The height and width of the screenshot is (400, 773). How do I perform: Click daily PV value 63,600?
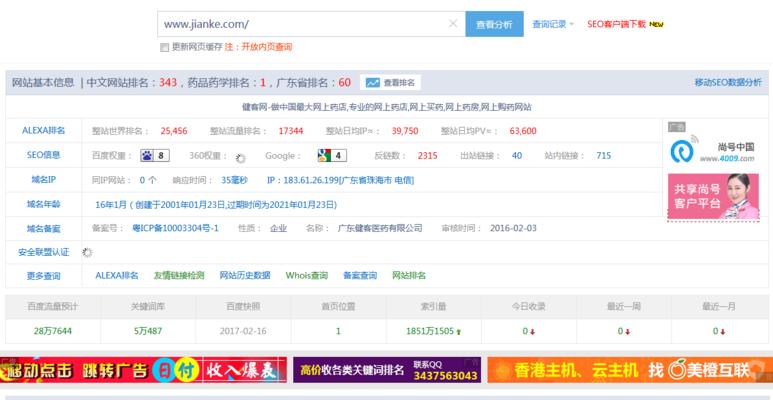(x=523, y=131)
